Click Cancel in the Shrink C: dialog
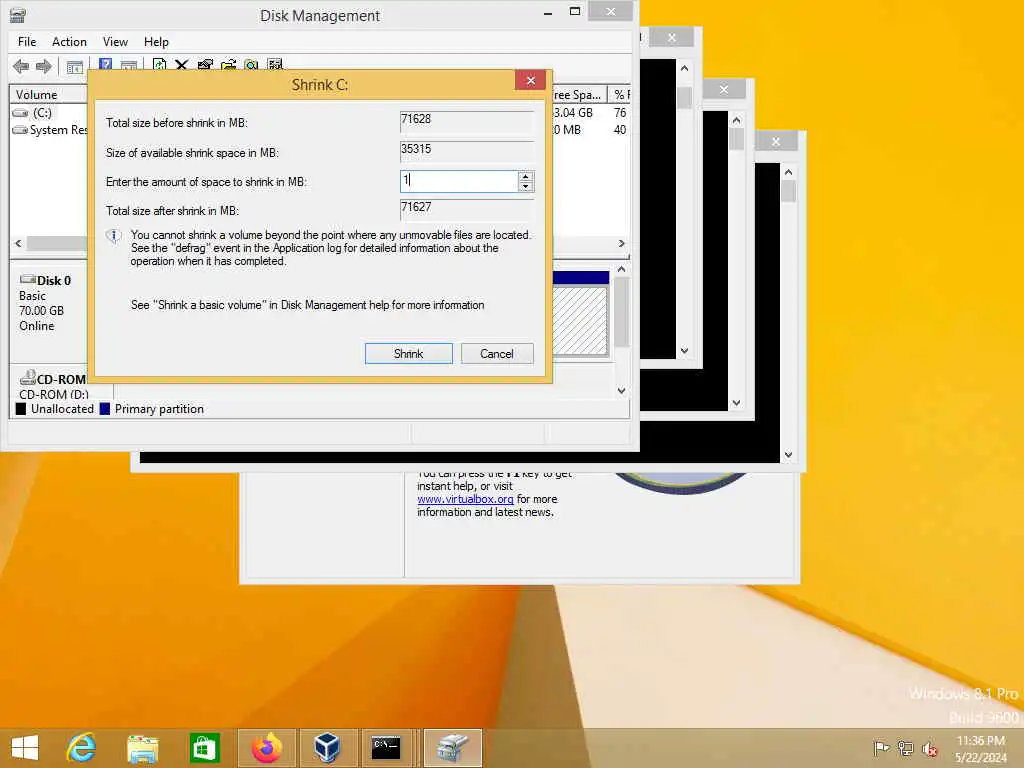 pyautogui.click(x=497, y=353)
